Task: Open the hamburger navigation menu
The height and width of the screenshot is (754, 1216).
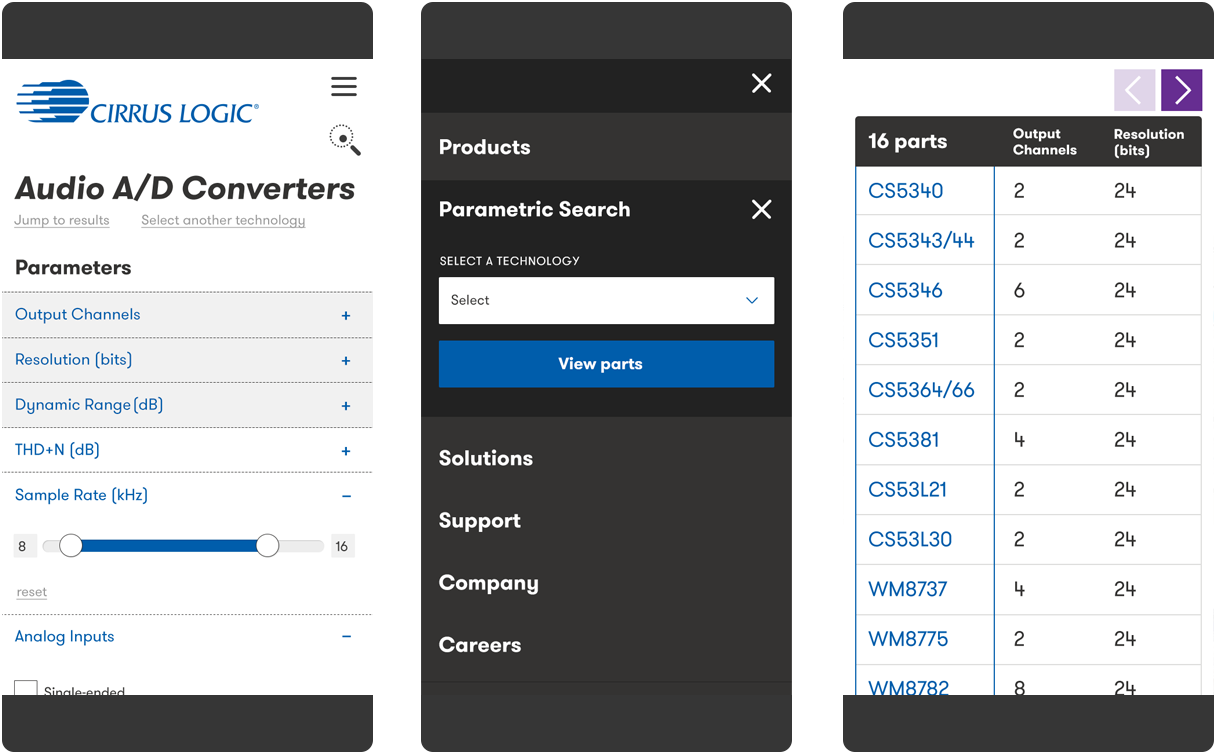Action: coord(344,87)
